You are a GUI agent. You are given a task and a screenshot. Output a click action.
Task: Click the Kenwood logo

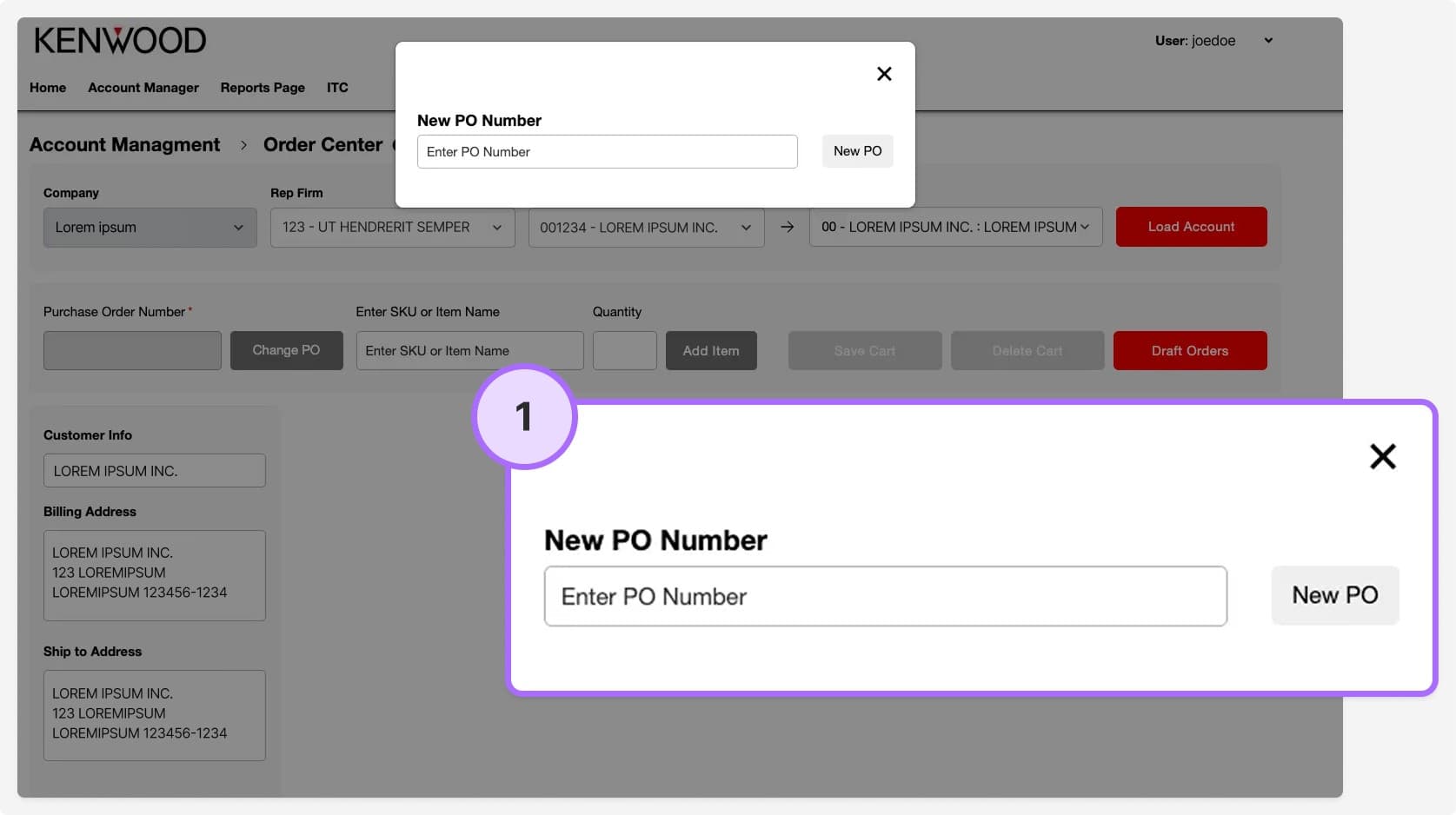point(120,41)
